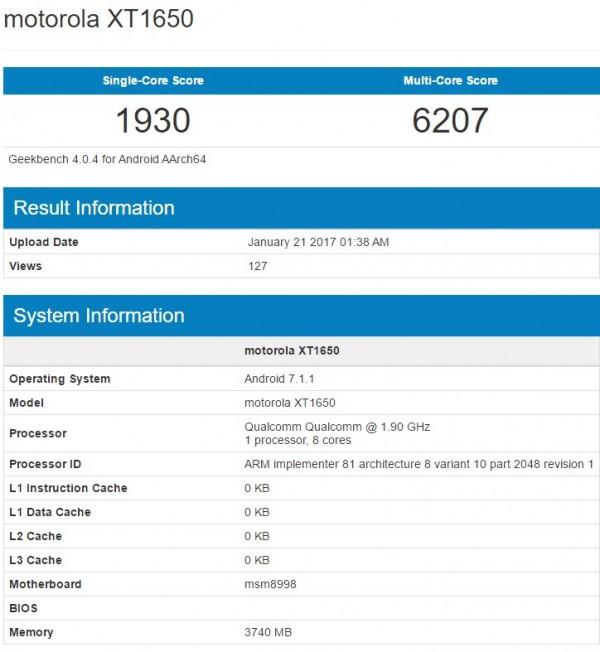This screenshot has width=600, height=652.
Task: Click the motorola XT1650 table column header
Action: pos(290,351)
